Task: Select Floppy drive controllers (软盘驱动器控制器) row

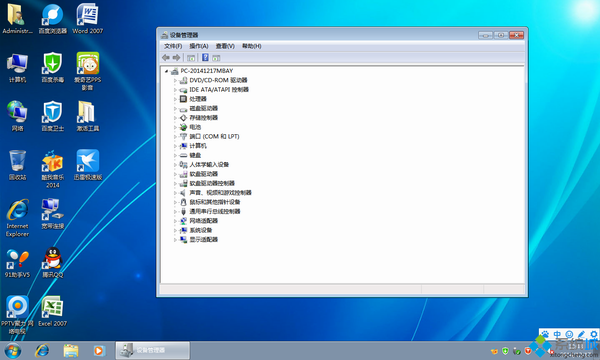Action: 212,183
